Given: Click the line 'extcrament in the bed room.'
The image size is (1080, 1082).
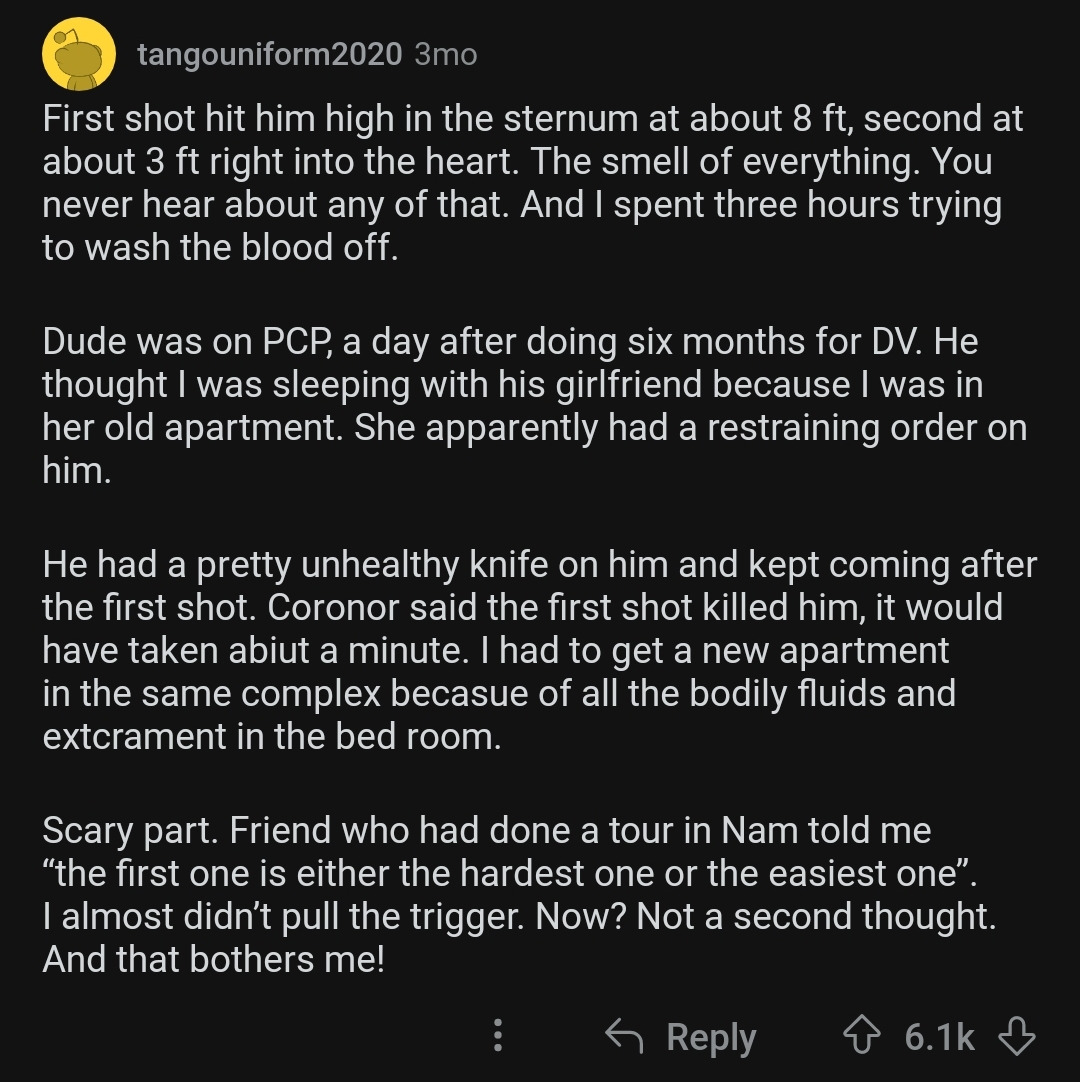Looking at the screenshot, I should coord(271,736).
